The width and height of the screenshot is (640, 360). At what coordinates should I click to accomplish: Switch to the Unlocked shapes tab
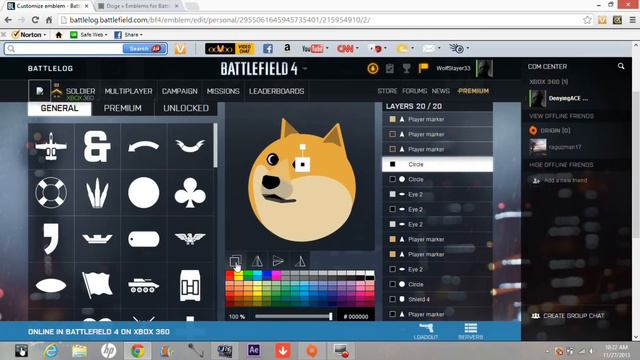(186, 108)
